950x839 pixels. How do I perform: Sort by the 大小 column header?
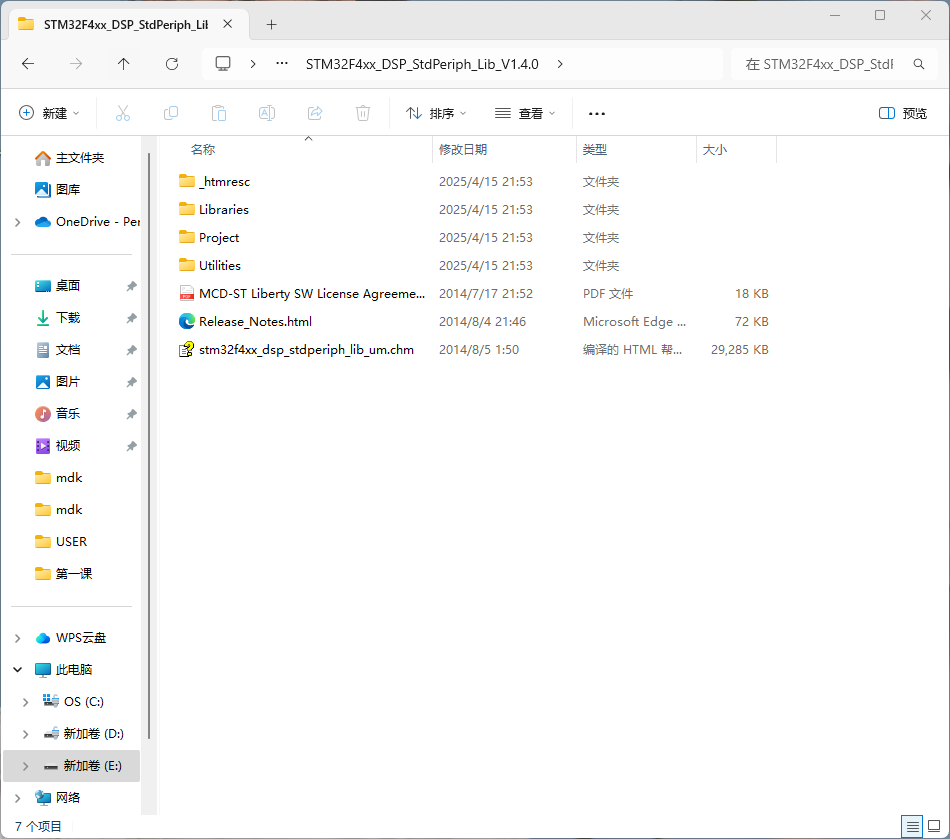tap(714, 150)
